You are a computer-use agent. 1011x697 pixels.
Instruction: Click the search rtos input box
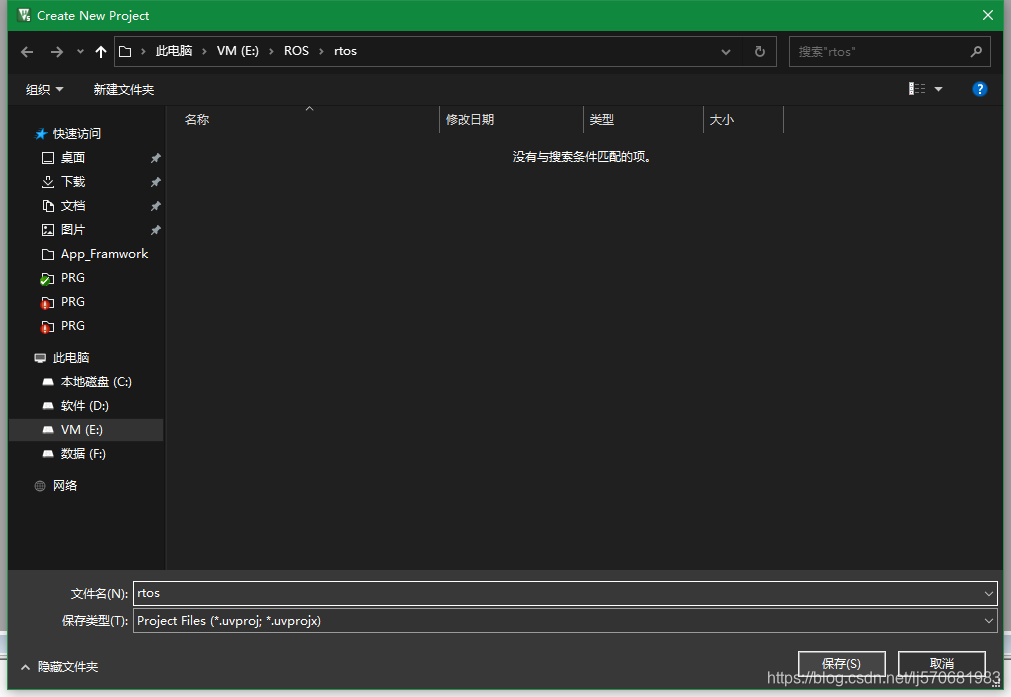(x=880, y=52)
